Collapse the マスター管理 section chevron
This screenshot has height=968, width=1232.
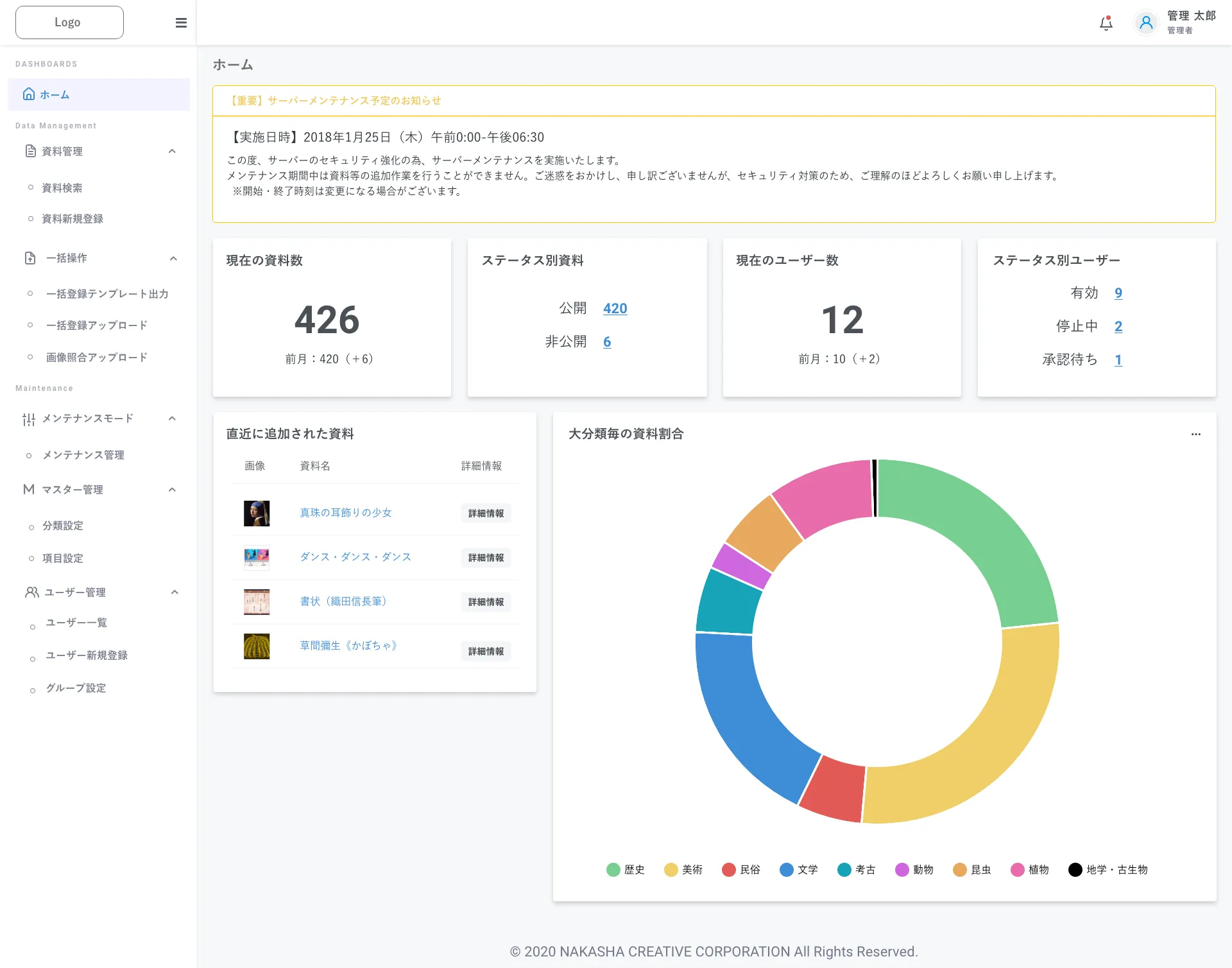click(x=172, y=490)
